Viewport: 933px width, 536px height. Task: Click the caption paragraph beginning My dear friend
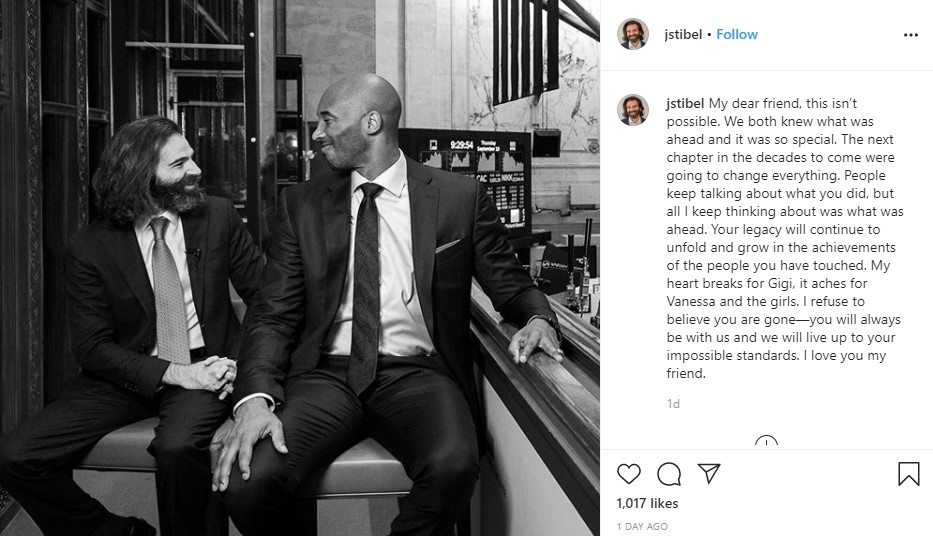tap(785, 238)
